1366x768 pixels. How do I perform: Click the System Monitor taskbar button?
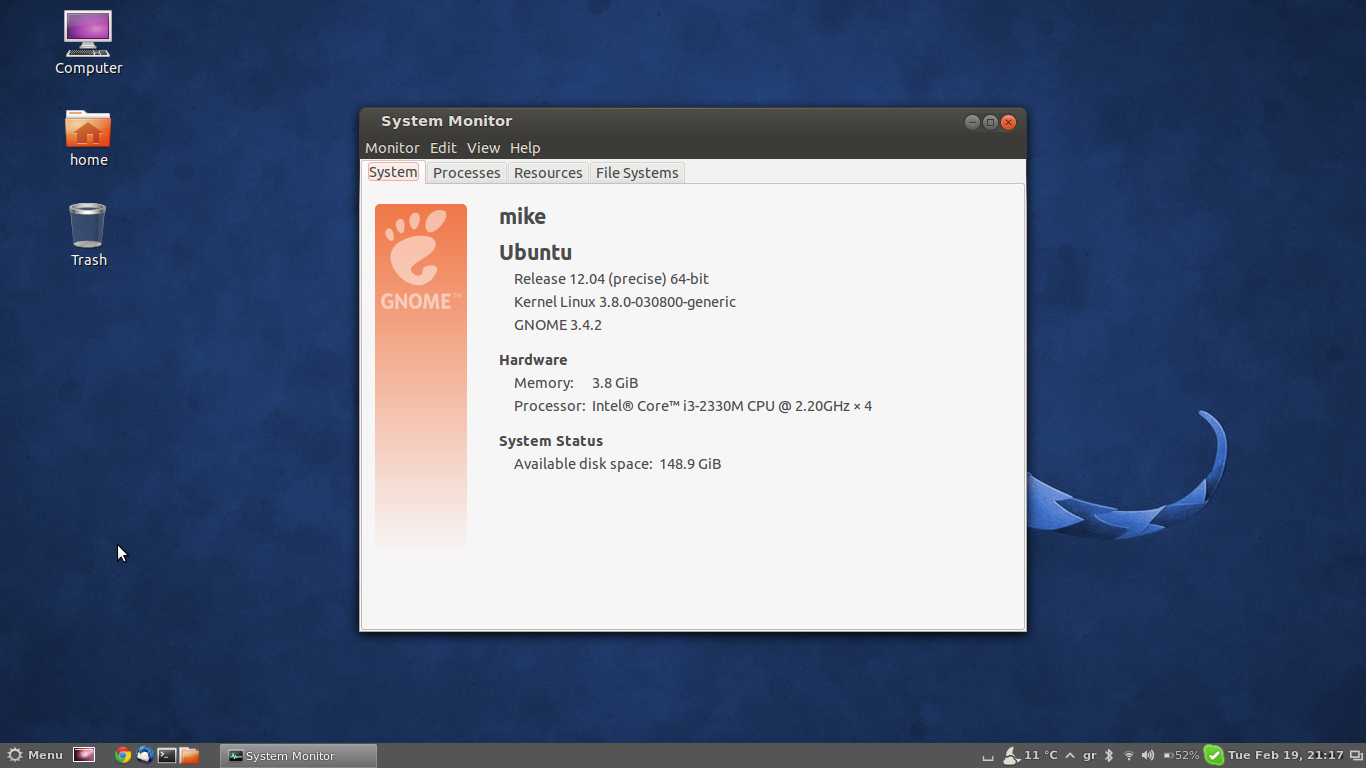[298, 756]
